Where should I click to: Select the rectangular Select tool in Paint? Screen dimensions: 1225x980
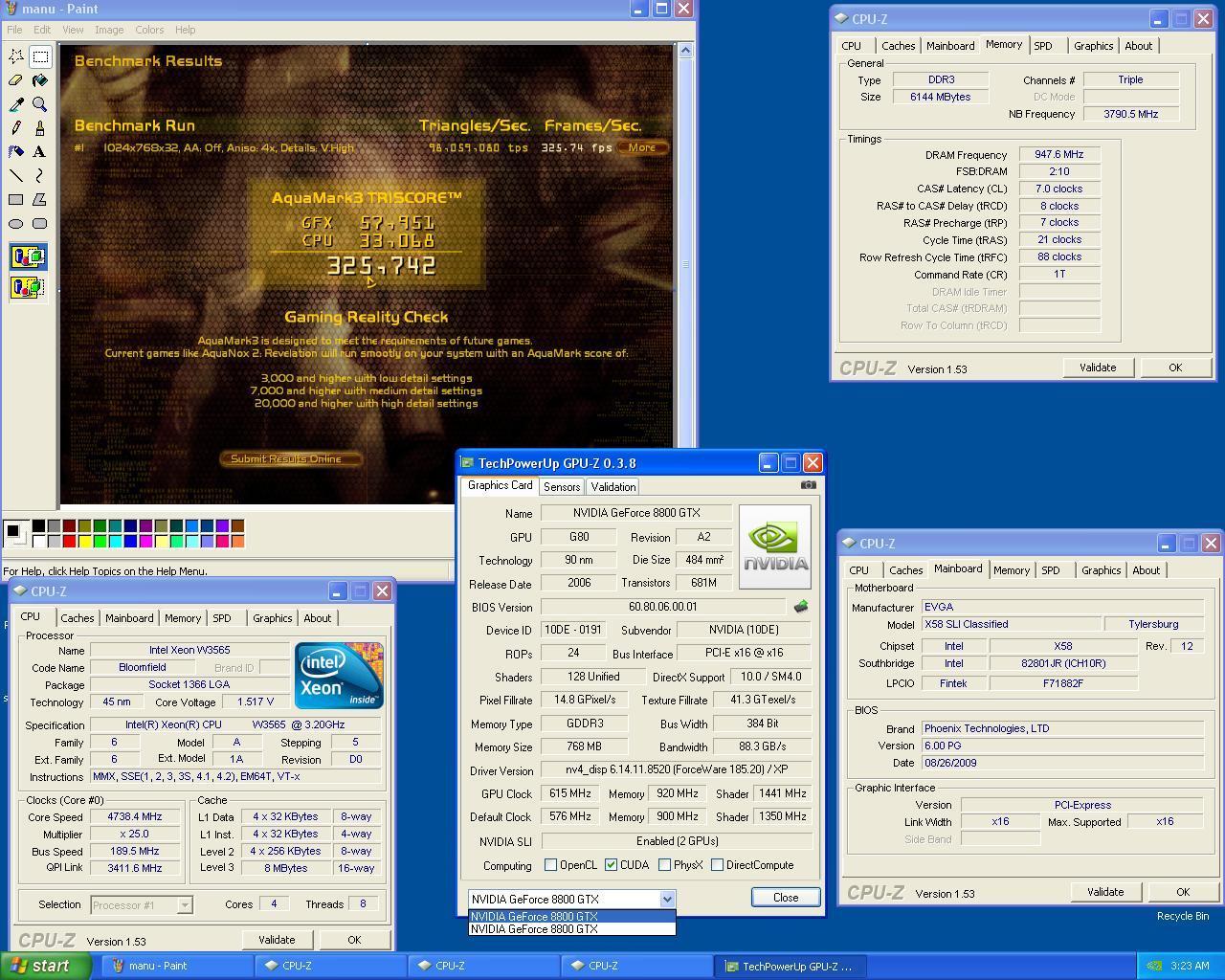[x=40, y=56]
